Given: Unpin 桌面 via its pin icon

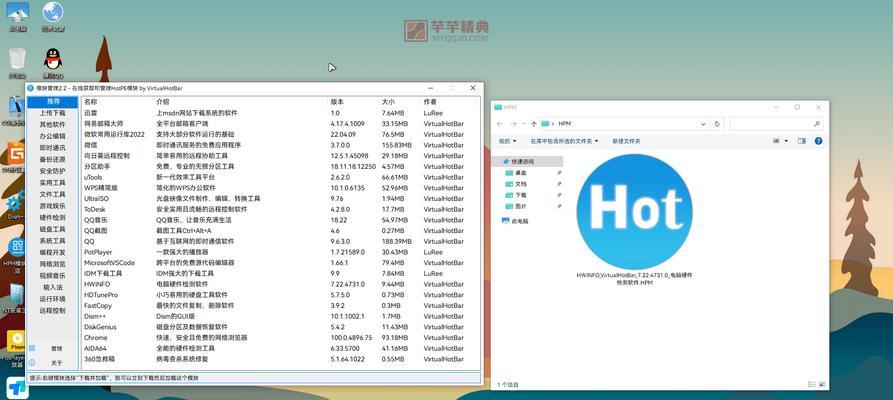Looking at the screenshot, I should click(559, 173).
